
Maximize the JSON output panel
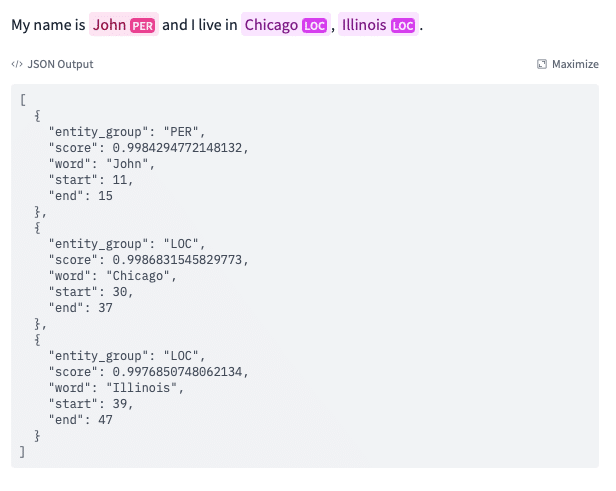(x=568, y=65)
